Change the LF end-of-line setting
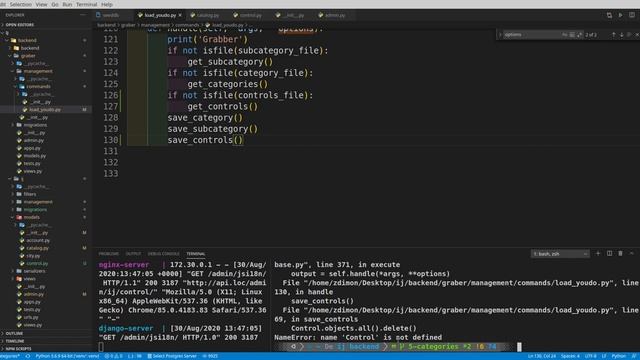This screenshot has height=360, width=640. (604, 356)
